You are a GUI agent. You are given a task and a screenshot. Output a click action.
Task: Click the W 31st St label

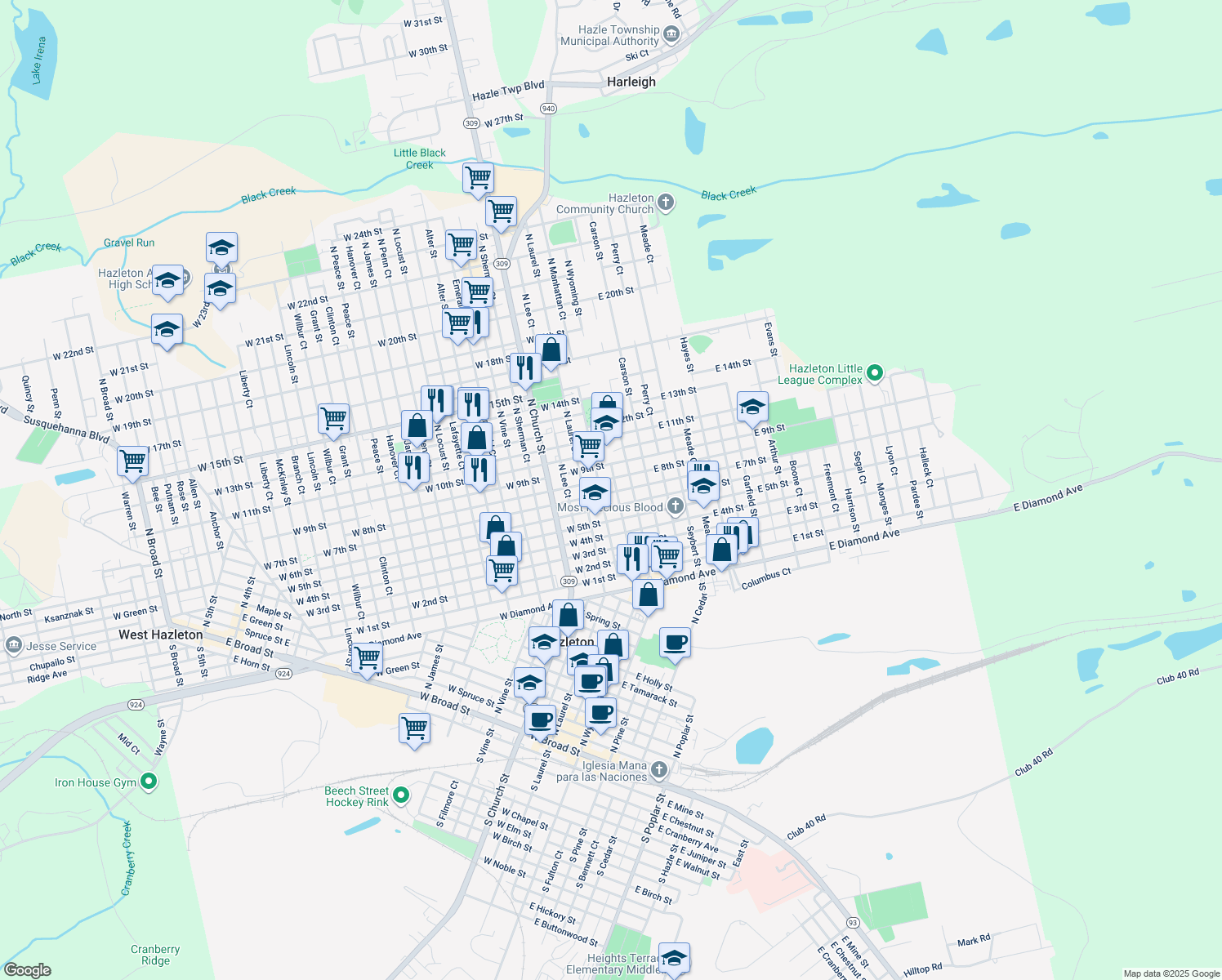[423, 22]
